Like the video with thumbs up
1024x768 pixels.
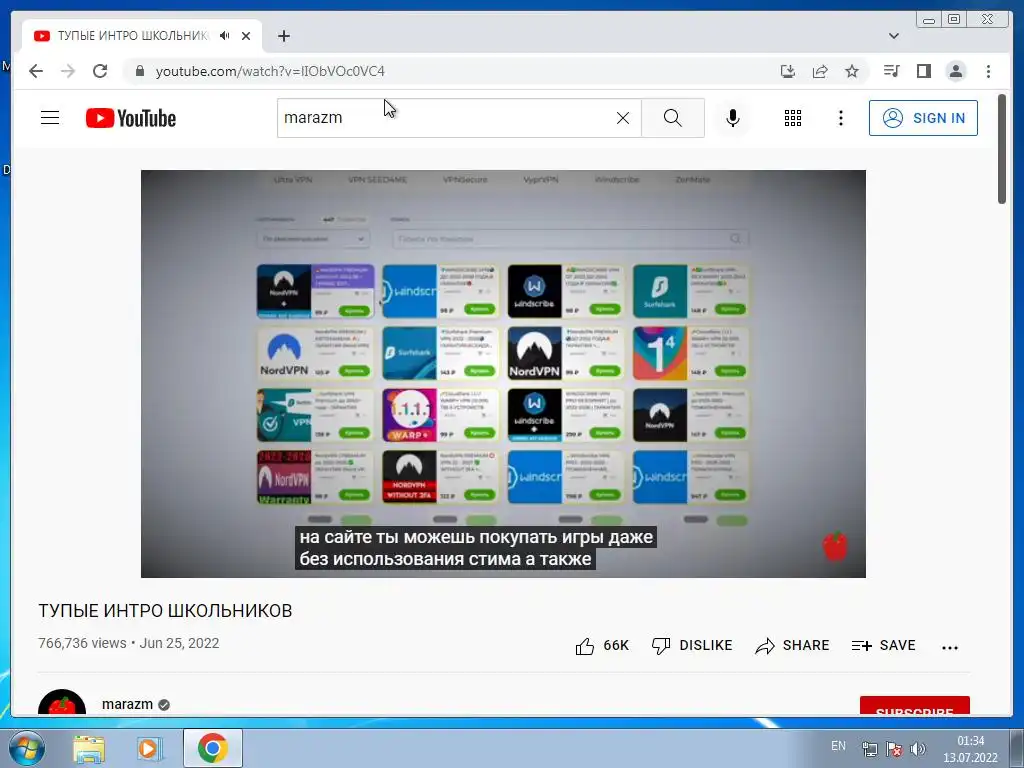click(601, 646)
